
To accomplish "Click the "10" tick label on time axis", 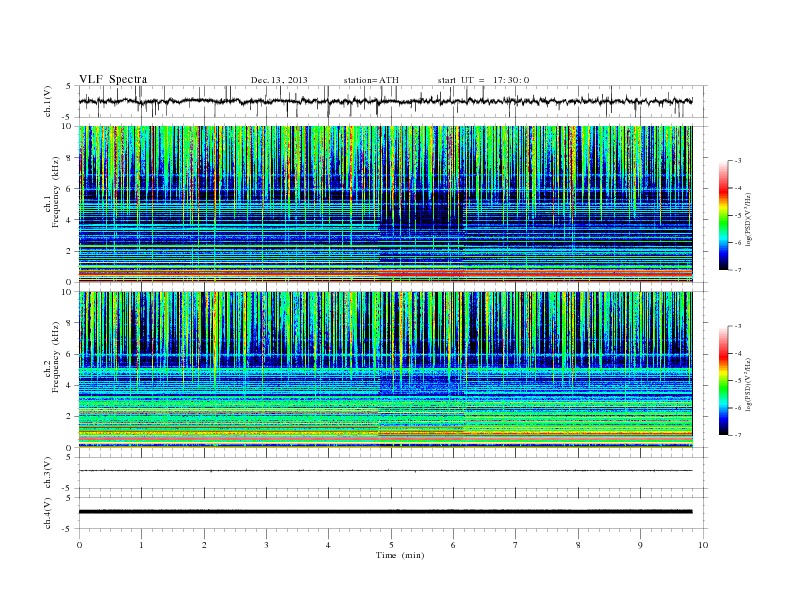I will (703, 545).
